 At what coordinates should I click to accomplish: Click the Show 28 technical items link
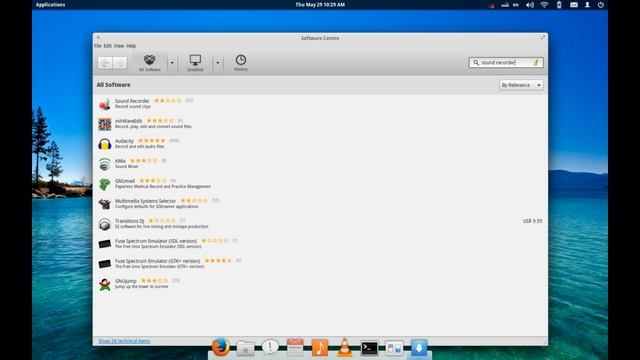(x=124, y=341)
